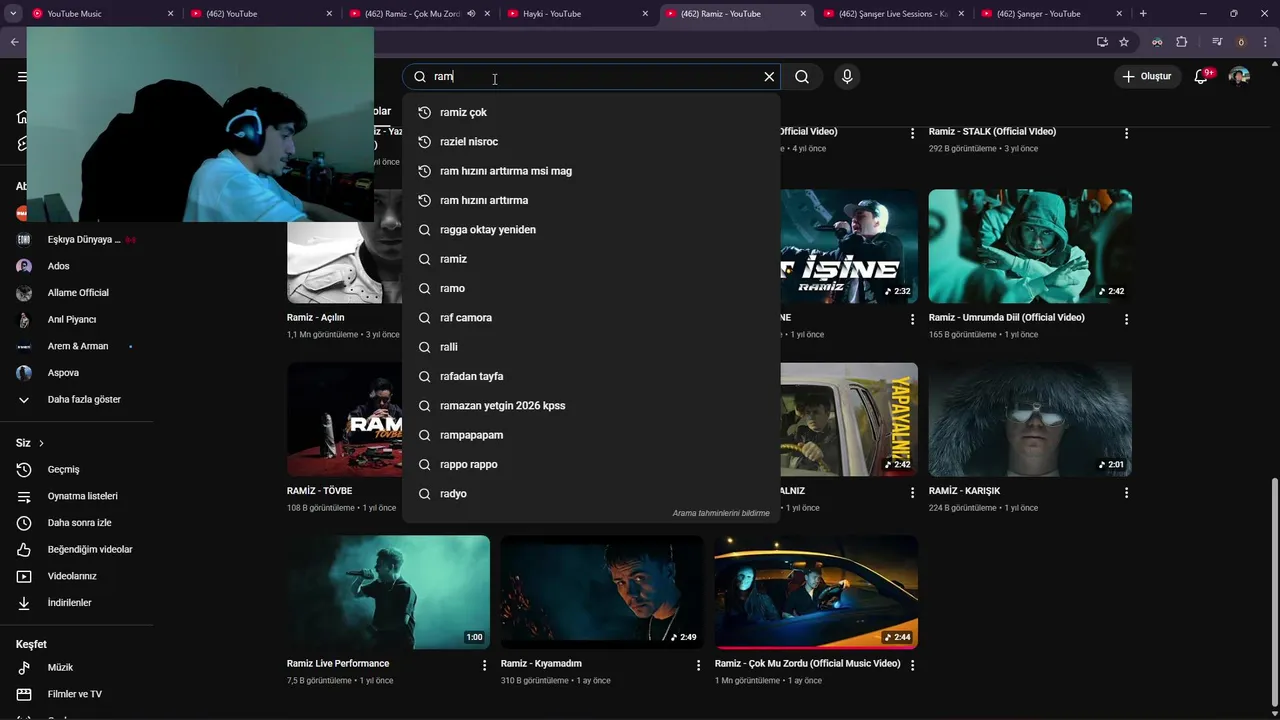Viewport: 1280px width, 720px height.
Task: Open the tab search dropdown arrow
Action: [x=13, y=14]
